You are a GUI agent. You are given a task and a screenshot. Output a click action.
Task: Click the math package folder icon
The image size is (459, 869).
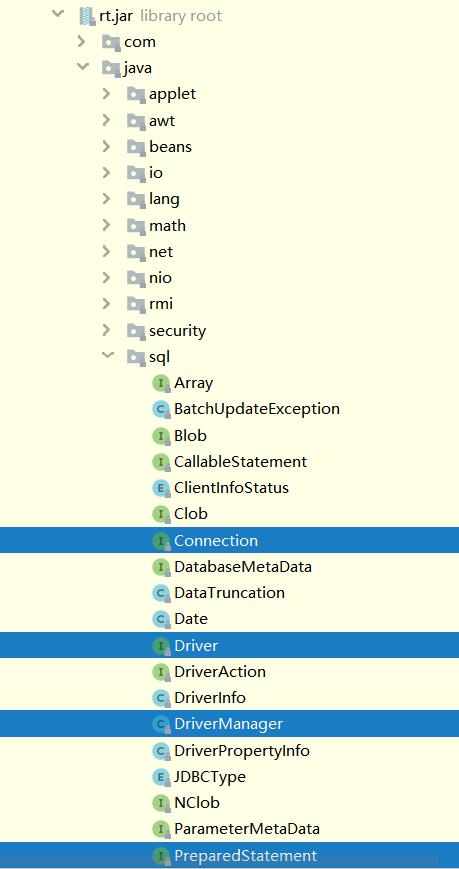135,226
